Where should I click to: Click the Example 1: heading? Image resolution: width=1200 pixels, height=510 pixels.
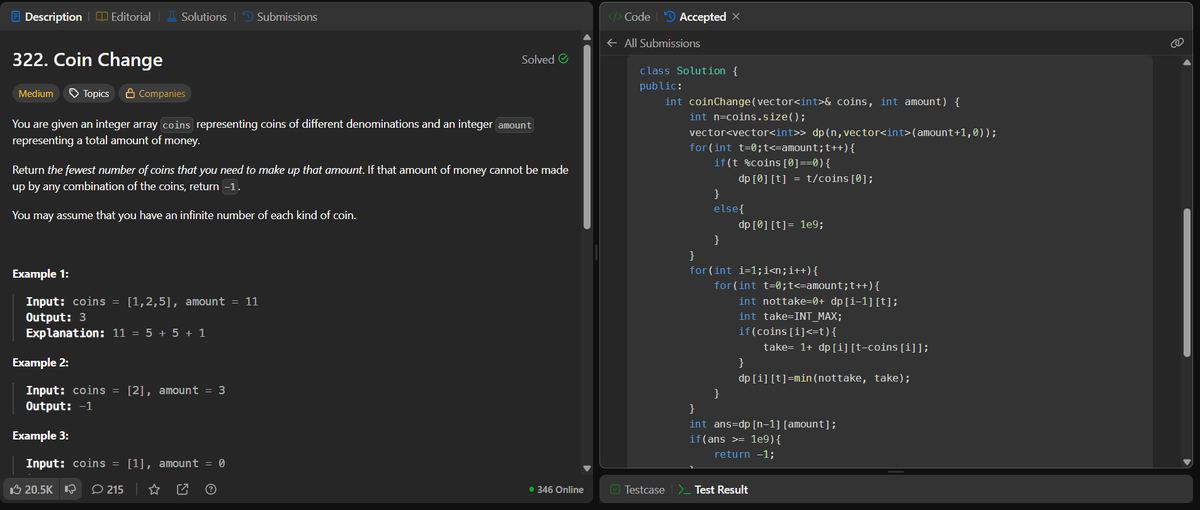40,274
